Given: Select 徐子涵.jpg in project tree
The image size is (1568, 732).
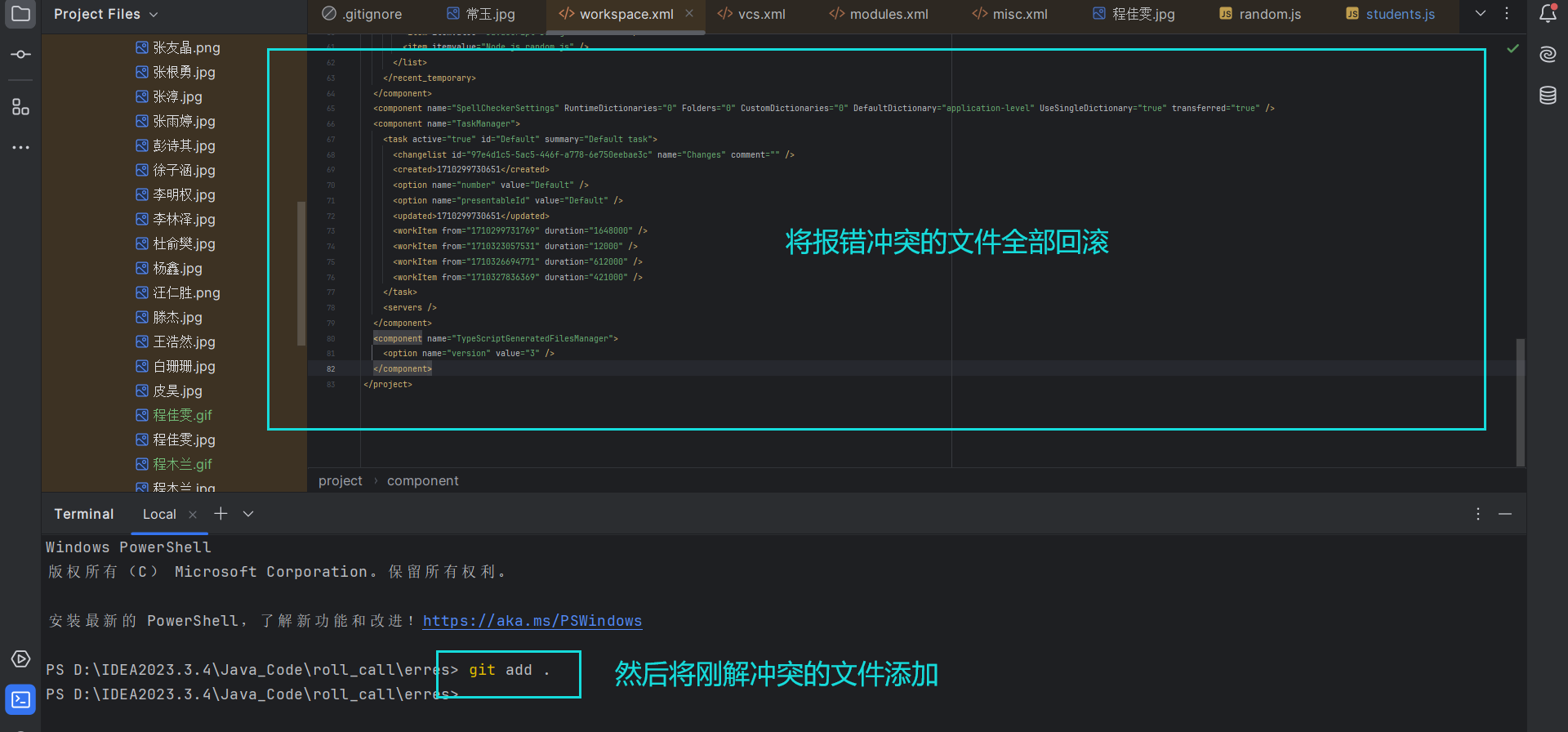Looking at the screenshot, I should [x=176, y=170].
